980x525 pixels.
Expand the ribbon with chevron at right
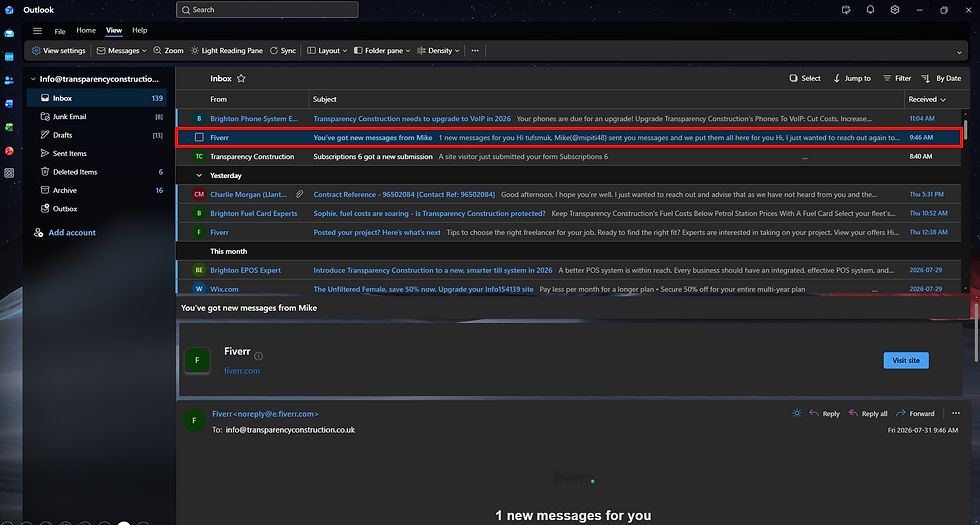959,52
